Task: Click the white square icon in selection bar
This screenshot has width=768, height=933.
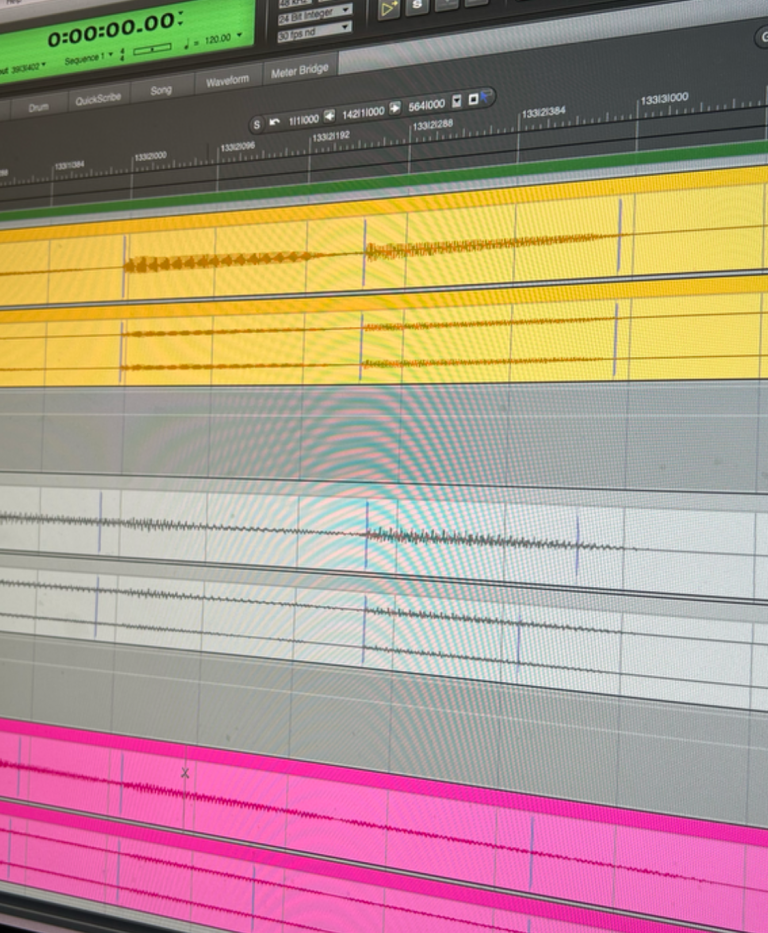Action: click(x=472, y=99)
